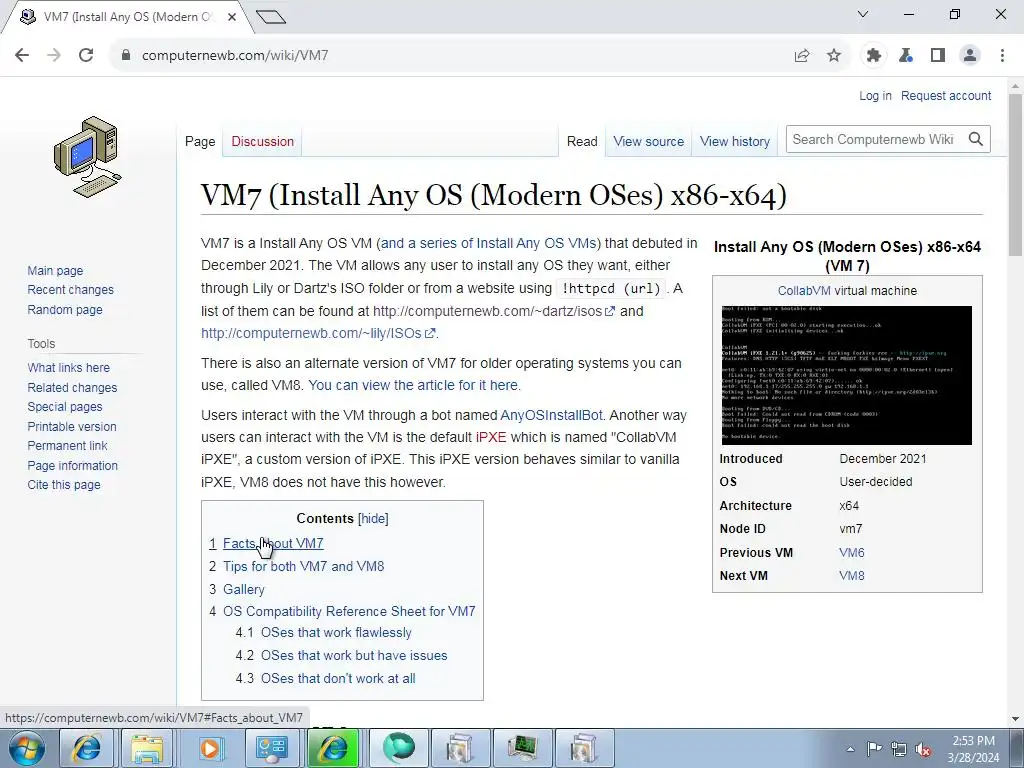1024x768 pixels.
Task: Open the View history tab
Action: (735, 141)
